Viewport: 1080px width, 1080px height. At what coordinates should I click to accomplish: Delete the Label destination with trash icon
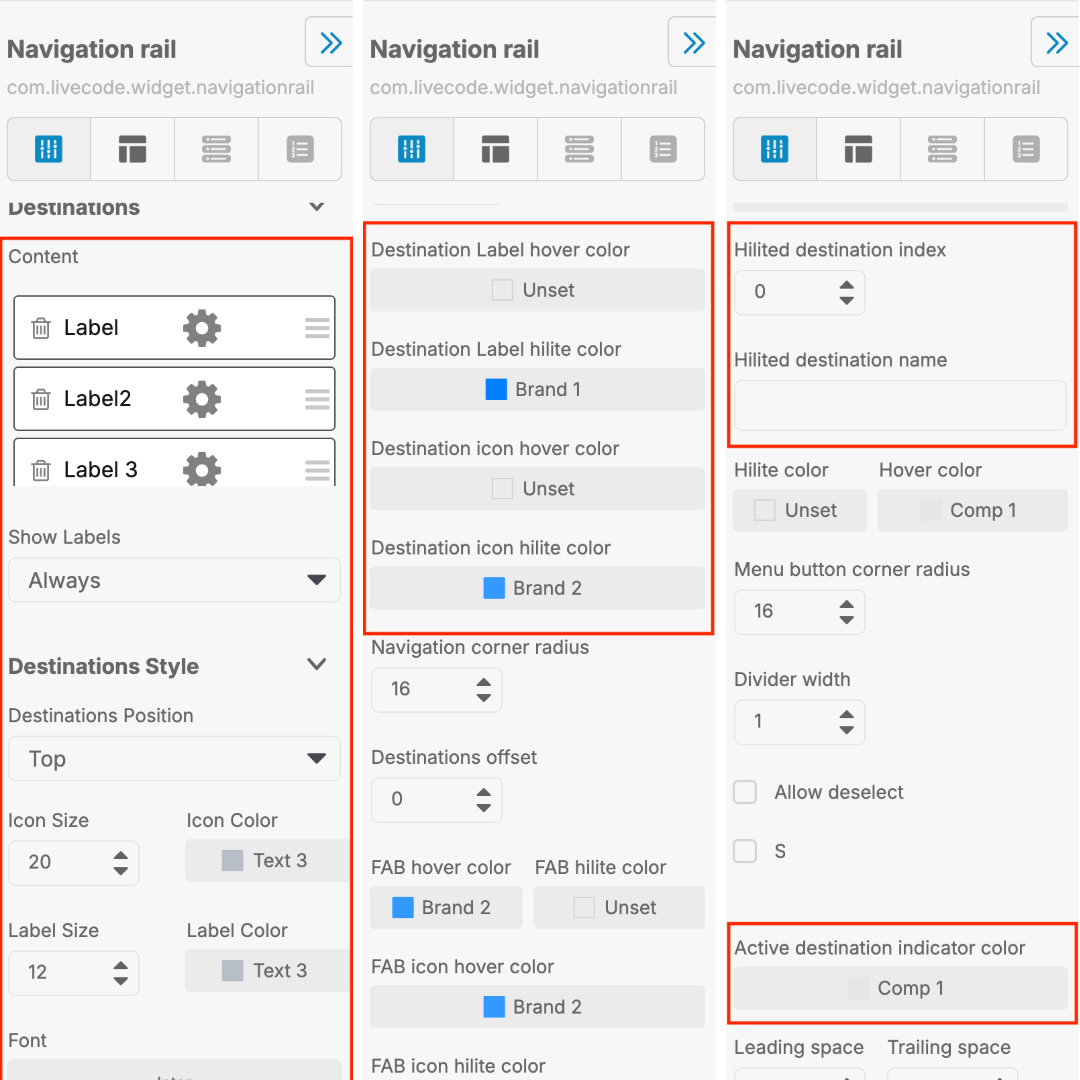point(41,328)
